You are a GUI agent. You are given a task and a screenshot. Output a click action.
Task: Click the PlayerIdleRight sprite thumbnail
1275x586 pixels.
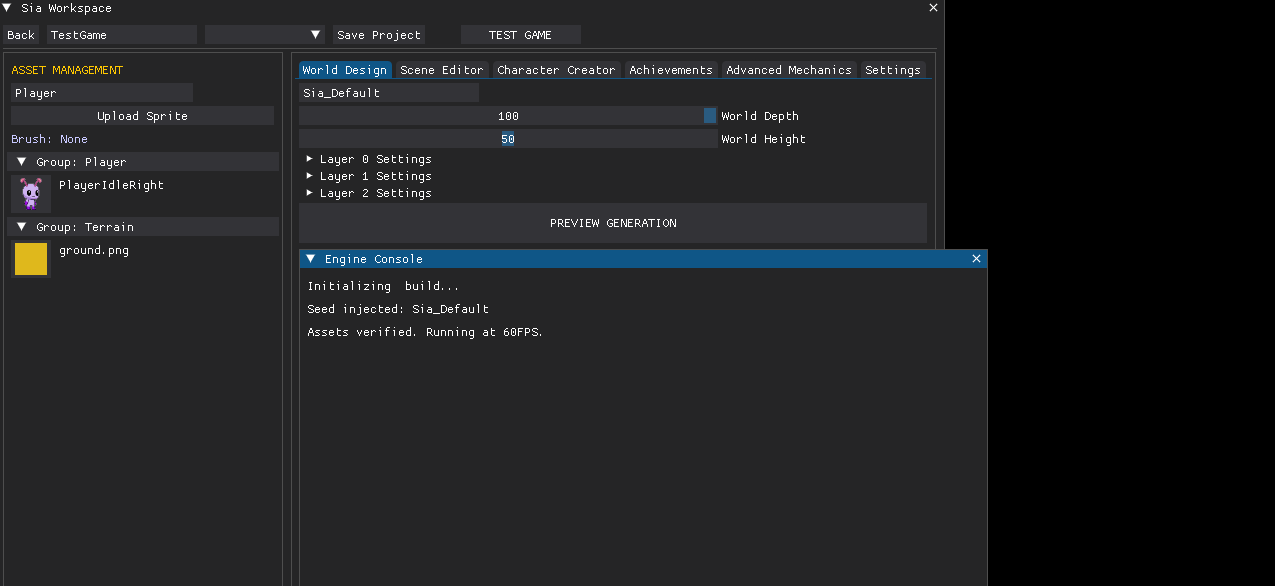tap(31, 193)
